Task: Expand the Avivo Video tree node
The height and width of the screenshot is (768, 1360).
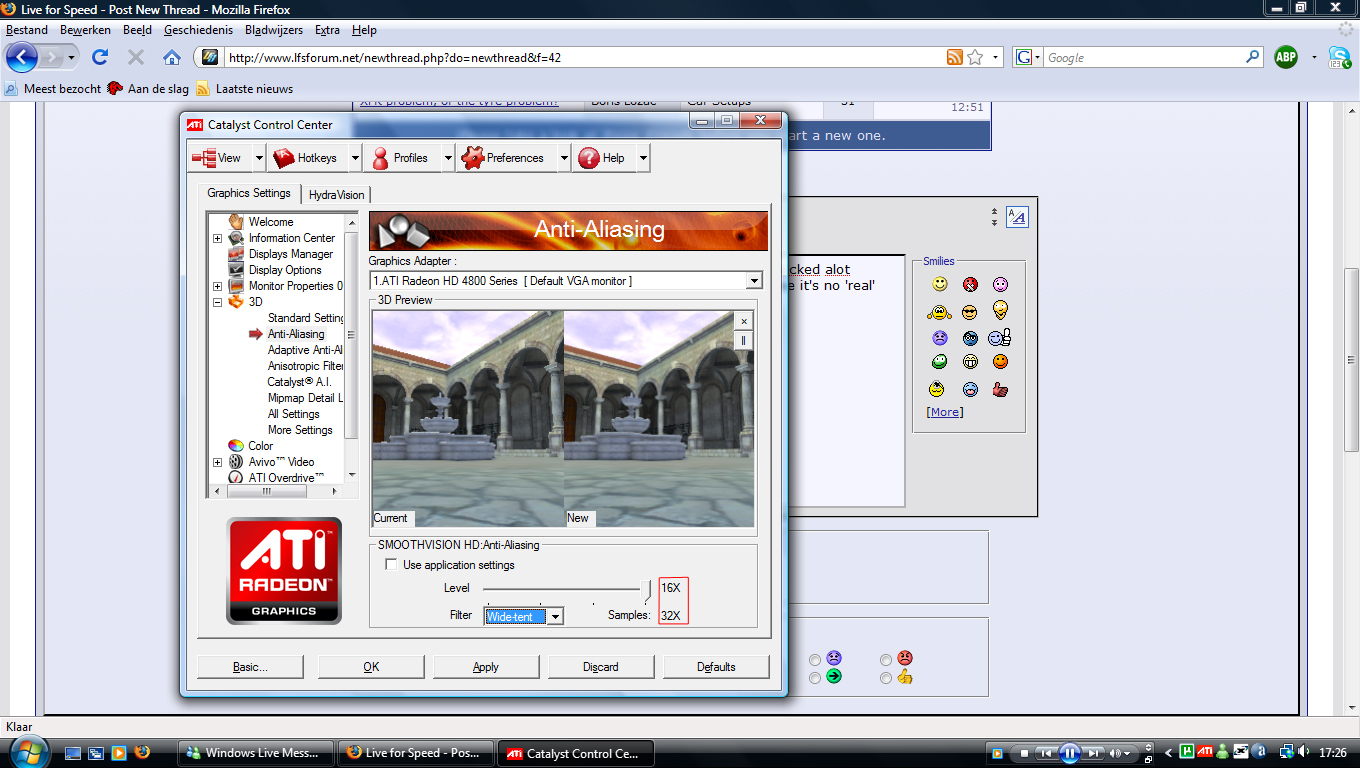Action: pyautogui.click(x=217, y=462)
